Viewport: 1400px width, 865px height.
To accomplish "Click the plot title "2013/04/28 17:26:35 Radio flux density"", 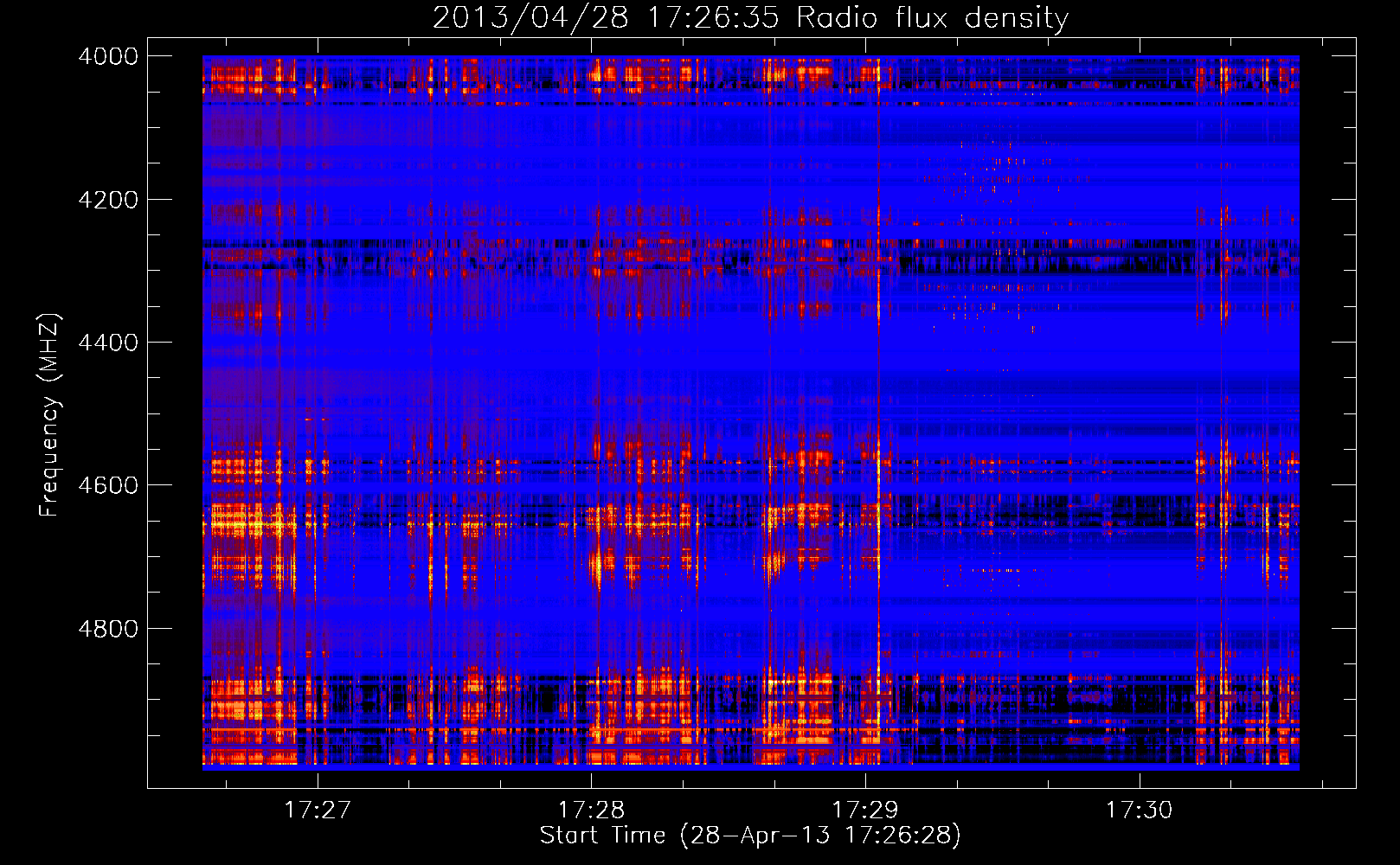I will pos(750,18).
